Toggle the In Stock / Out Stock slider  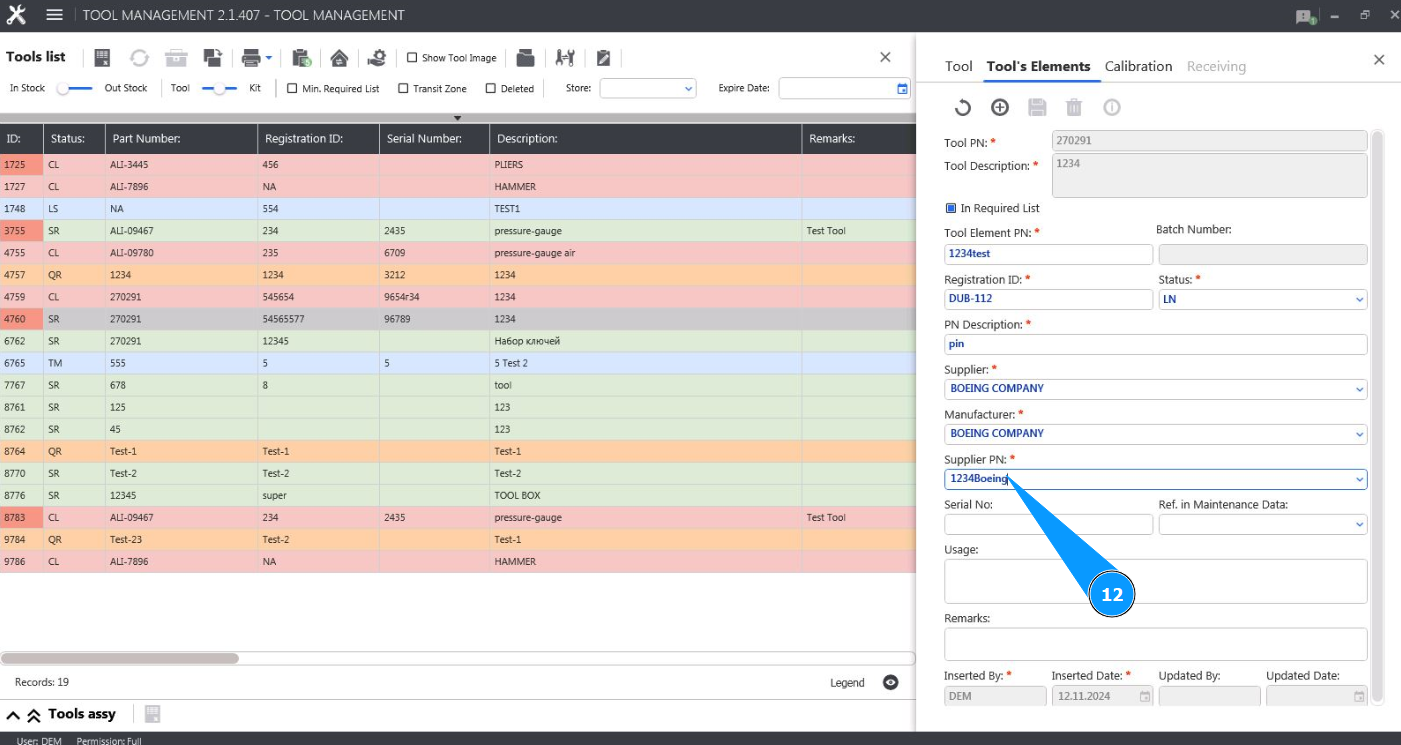75,89
